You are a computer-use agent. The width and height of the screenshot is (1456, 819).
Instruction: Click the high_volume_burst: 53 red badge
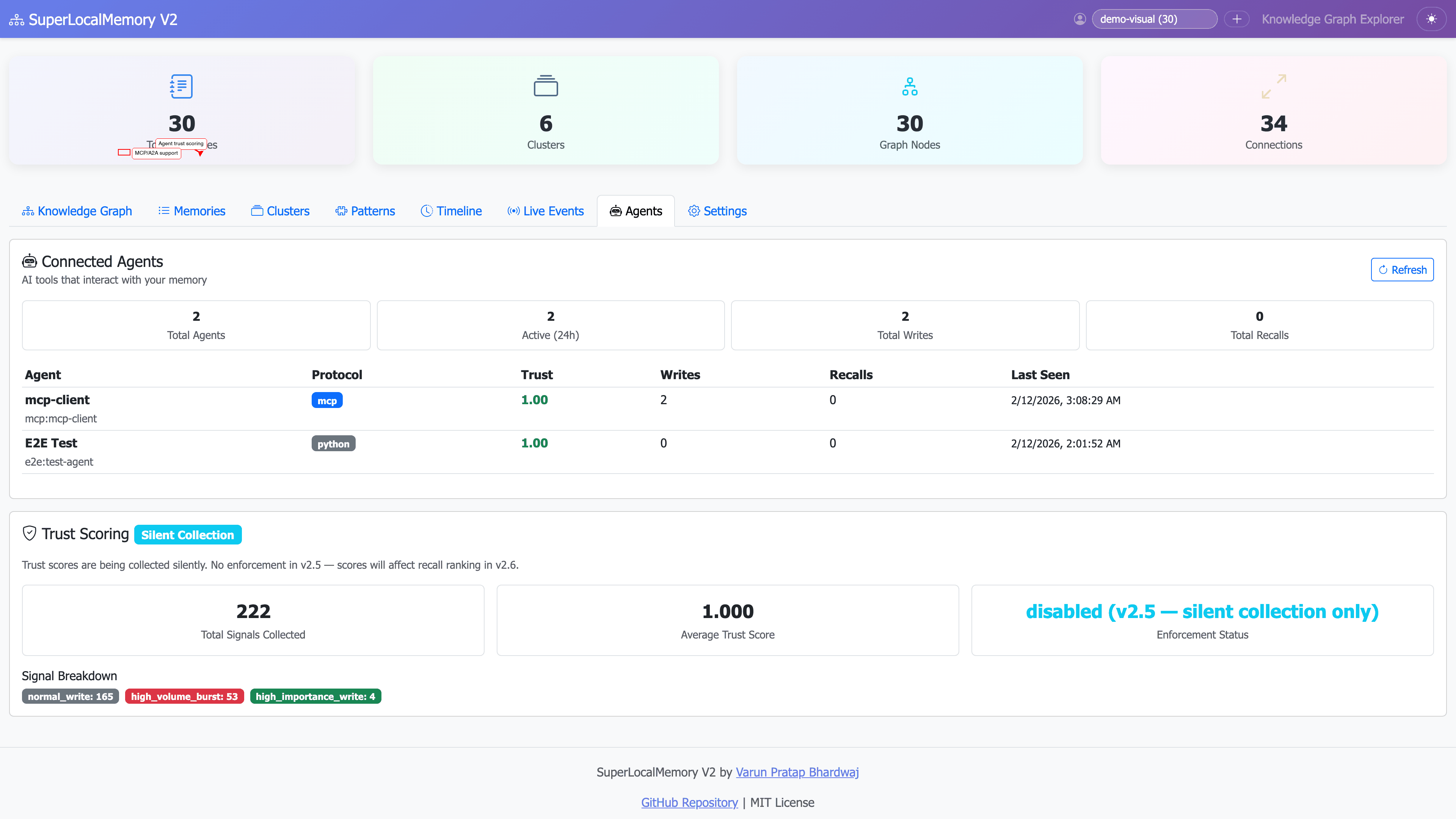[x=184, y=697]
